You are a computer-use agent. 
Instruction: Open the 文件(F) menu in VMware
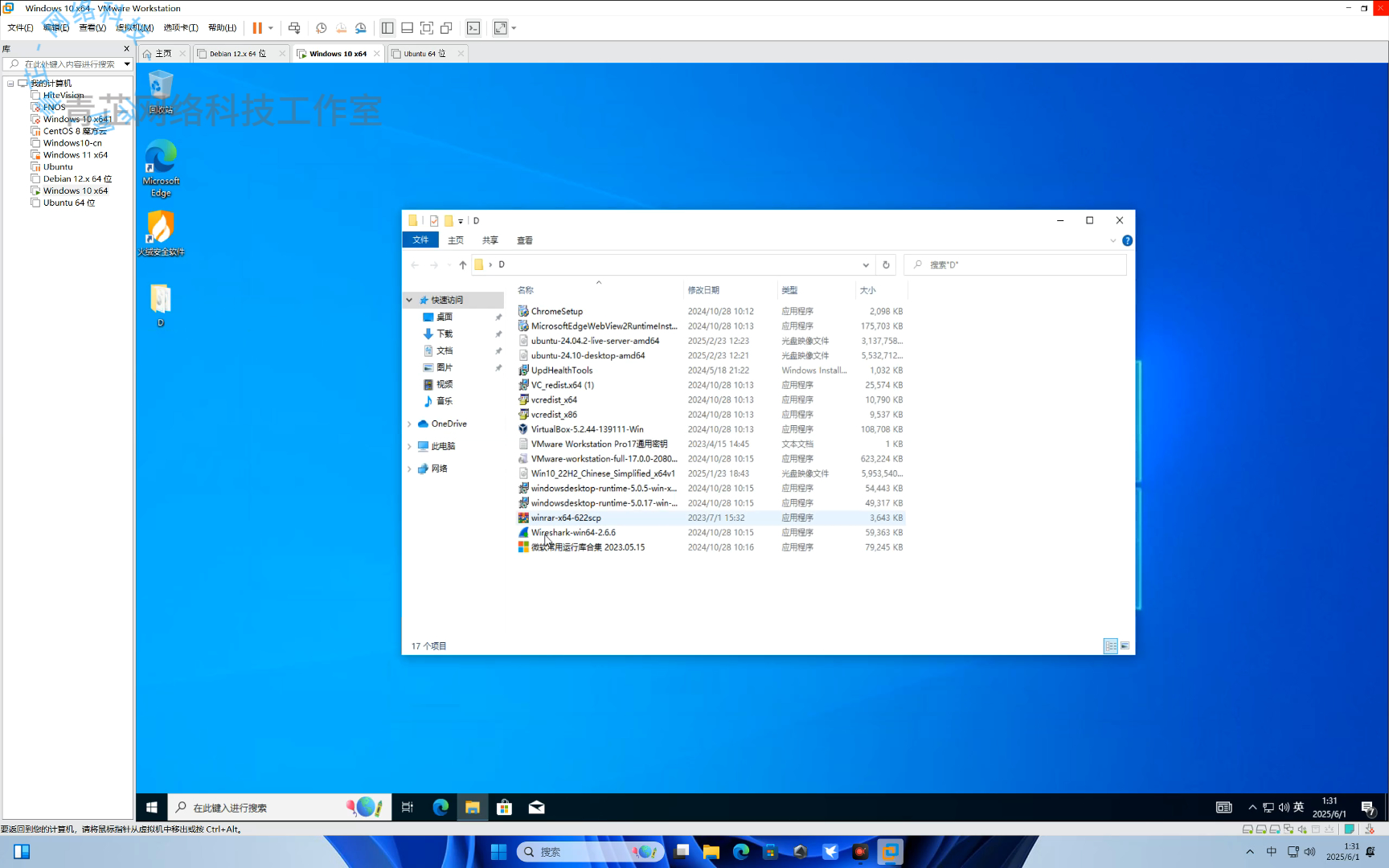tap(20, 28)
